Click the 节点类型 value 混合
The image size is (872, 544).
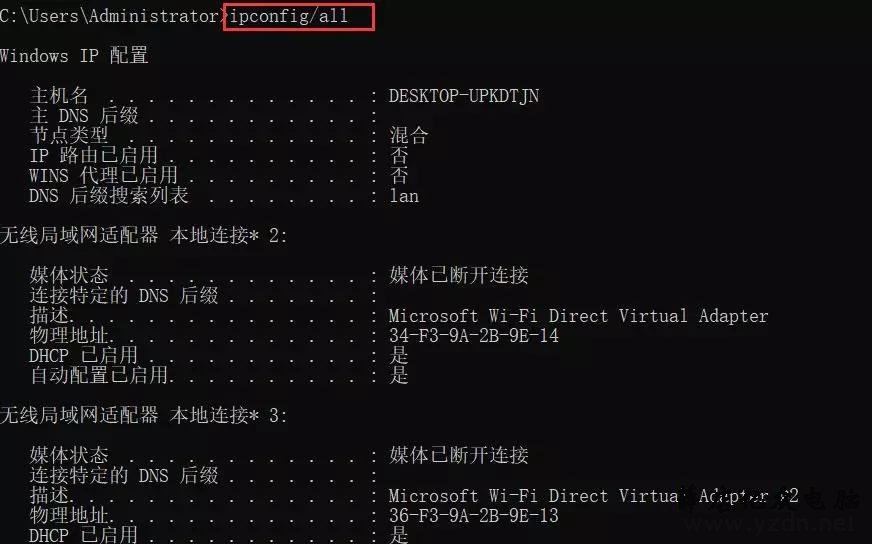(x=409, y=136)
